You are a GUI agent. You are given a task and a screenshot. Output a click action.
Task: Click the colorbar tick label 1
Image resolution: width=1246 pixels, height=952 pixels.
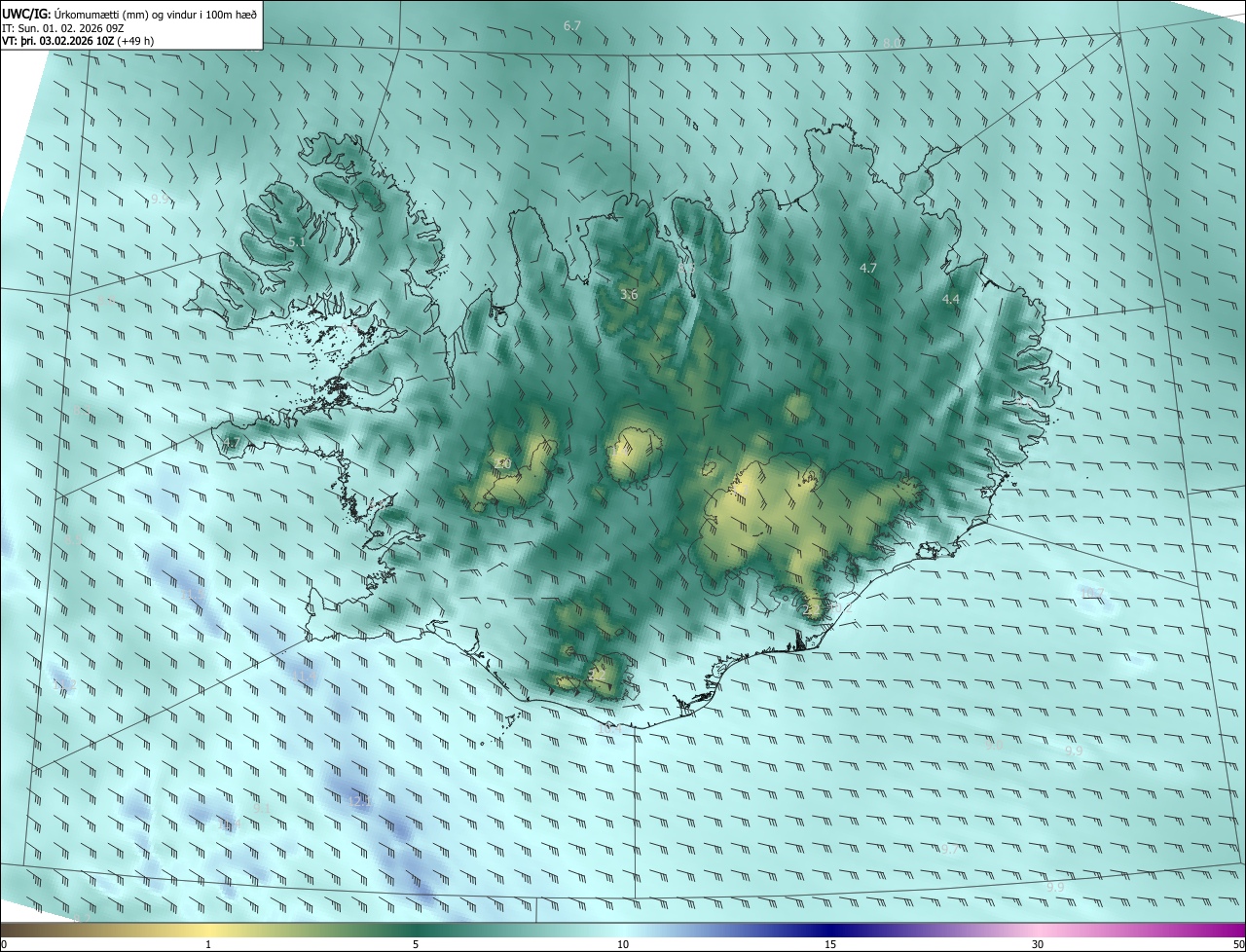point(208,945)
